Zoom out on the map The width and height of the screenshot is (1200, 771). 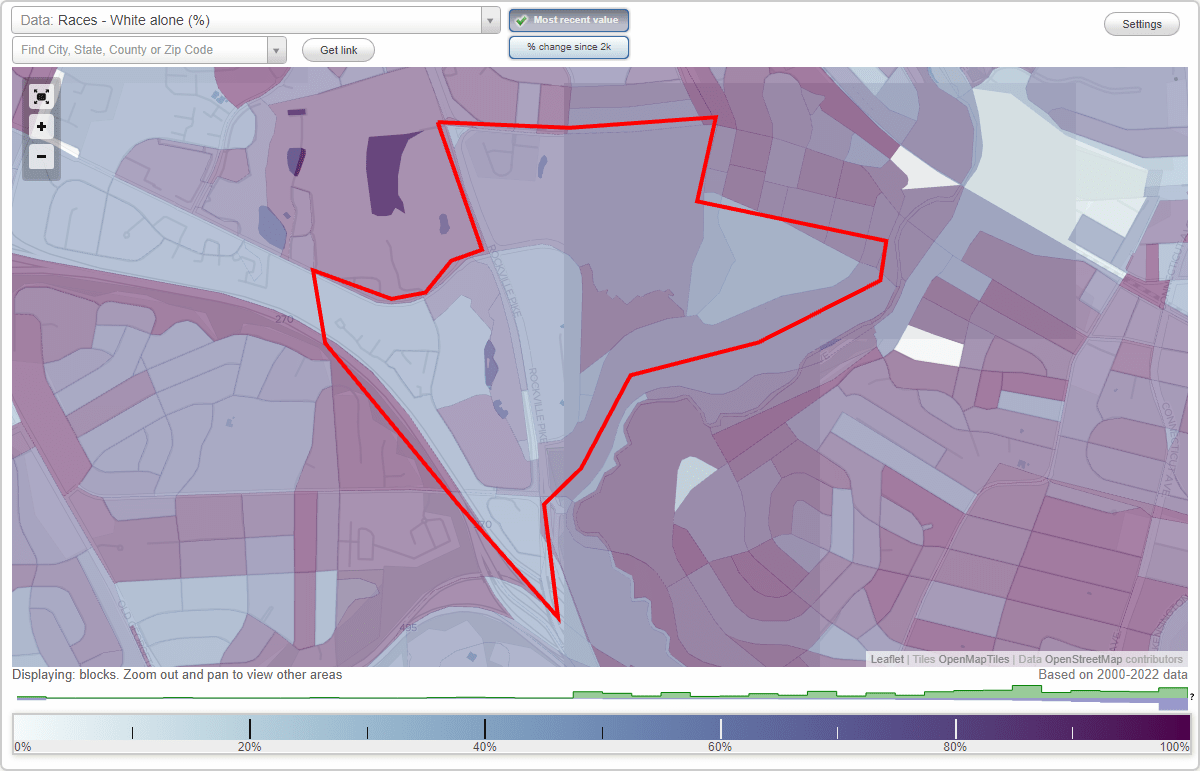[41, 156]
